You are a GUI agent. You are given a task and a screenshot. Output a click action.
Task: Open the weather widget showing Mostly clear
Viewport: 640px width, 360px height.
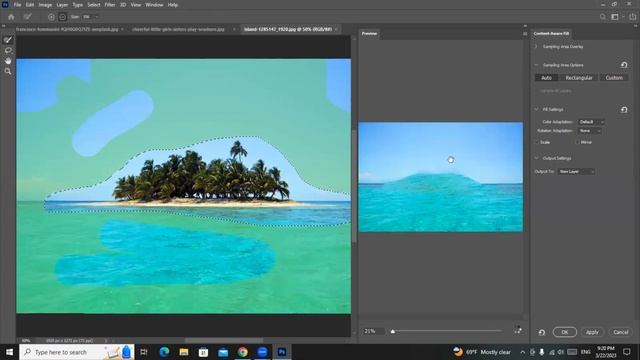[x=482, y=352]
